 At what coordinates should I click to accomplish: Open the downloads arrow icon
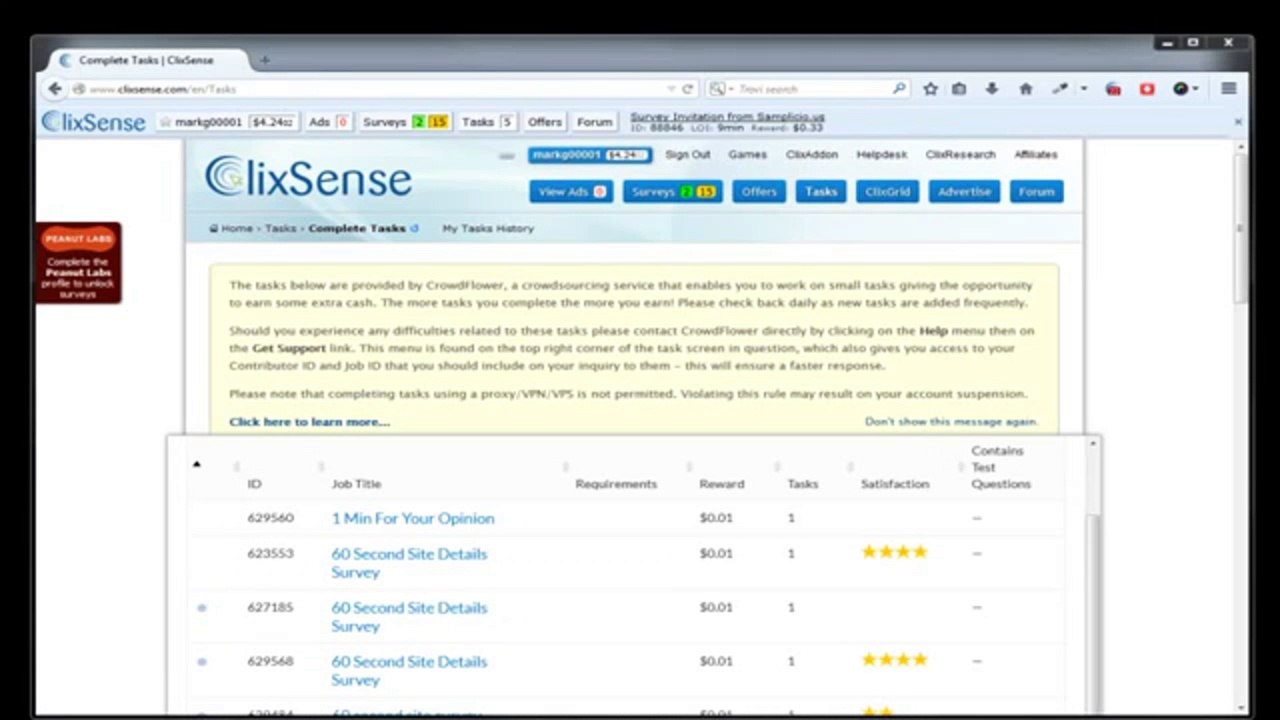[991, 89]
